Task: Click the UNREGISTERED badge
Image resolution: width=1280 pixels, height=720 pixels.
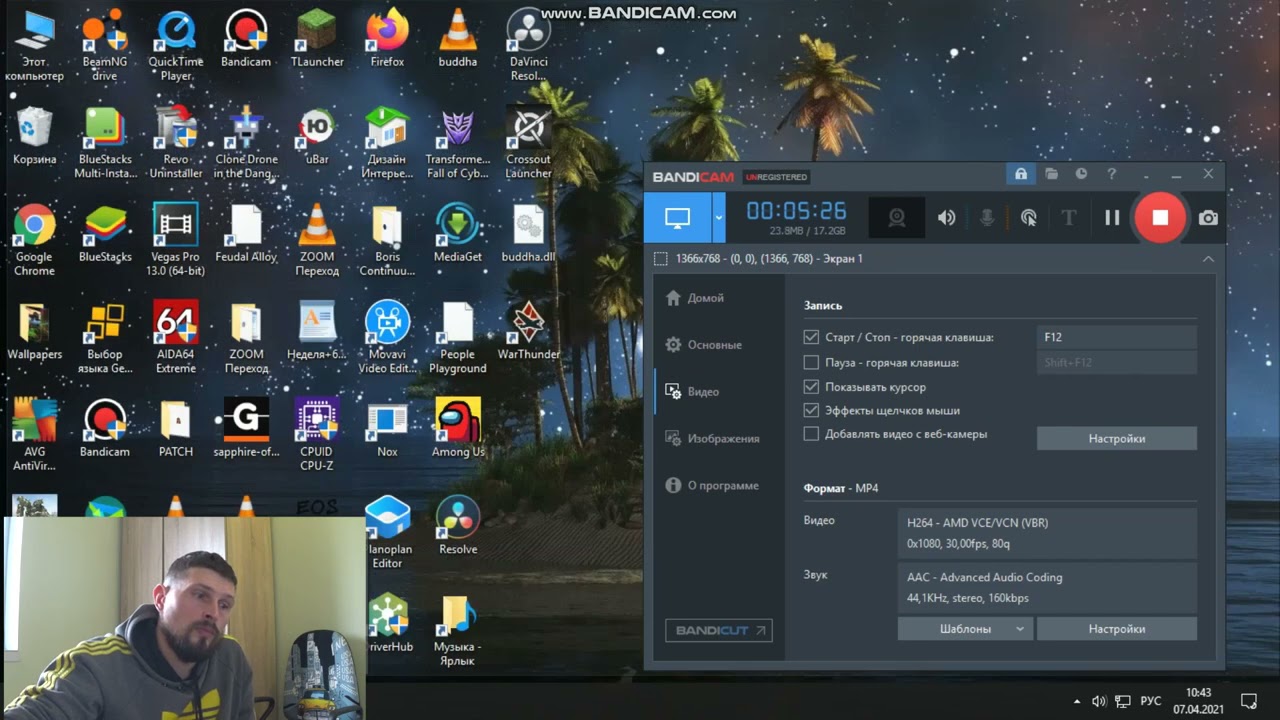Action: tap(776, 177)
